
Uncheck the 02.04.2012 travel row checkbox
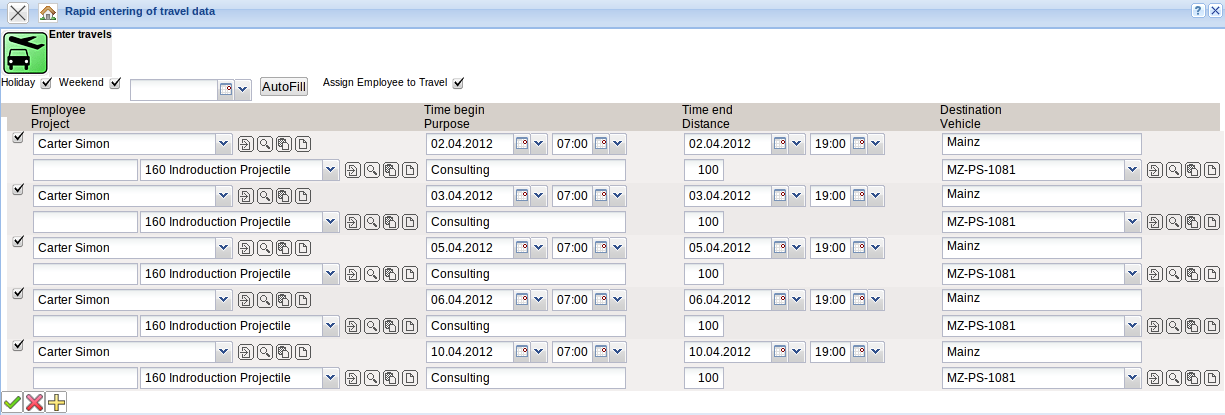coord(17,138)
